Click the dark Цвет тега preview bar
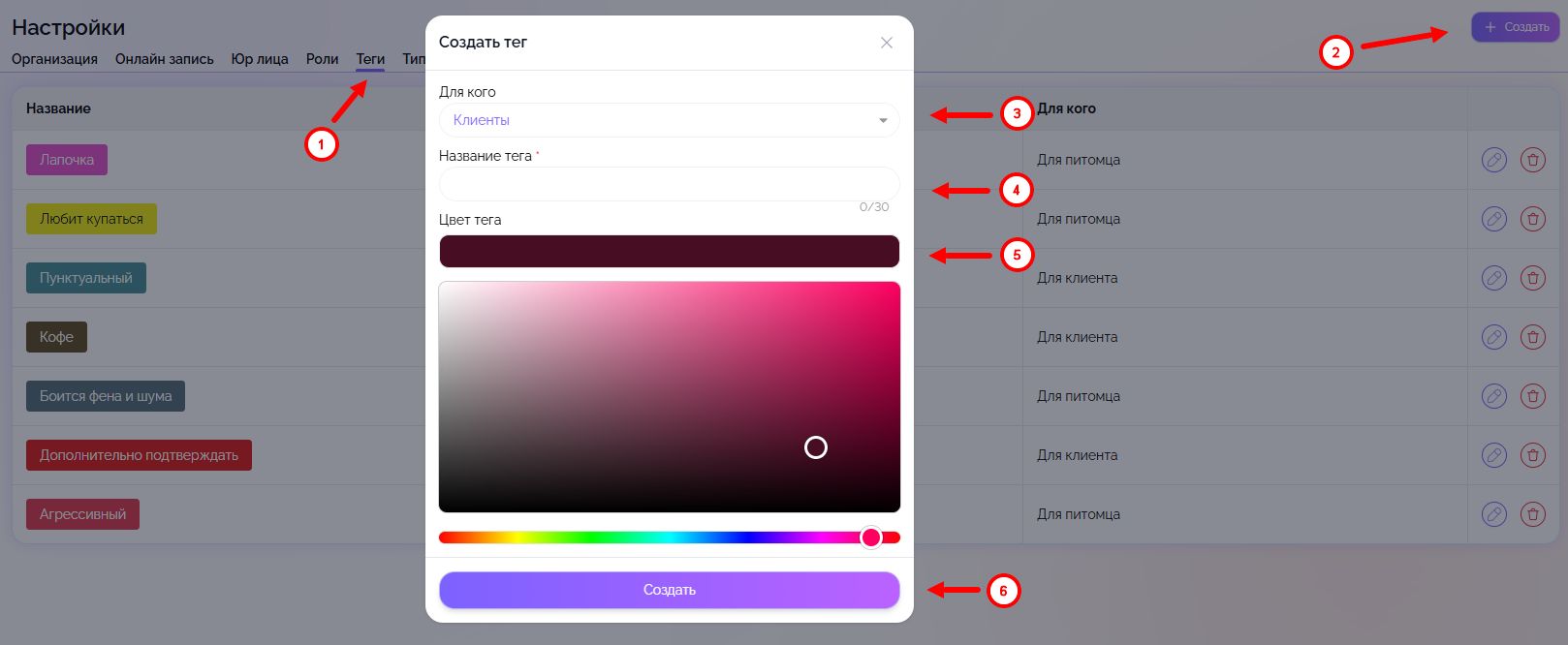The image size is (1568, 645). (669, 251)
